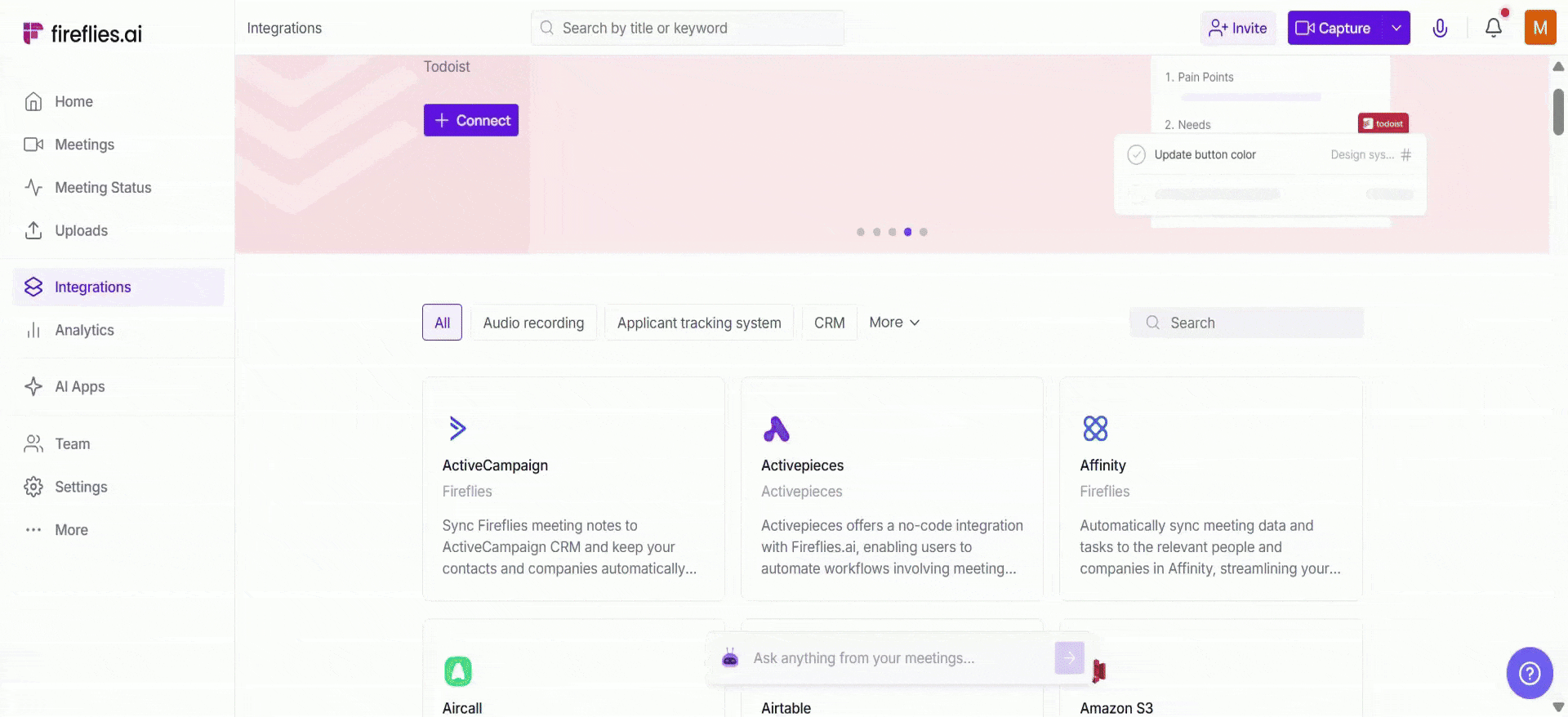Open the Affinity integration title
1568x717 pixels.
(x=1102, y=465)
